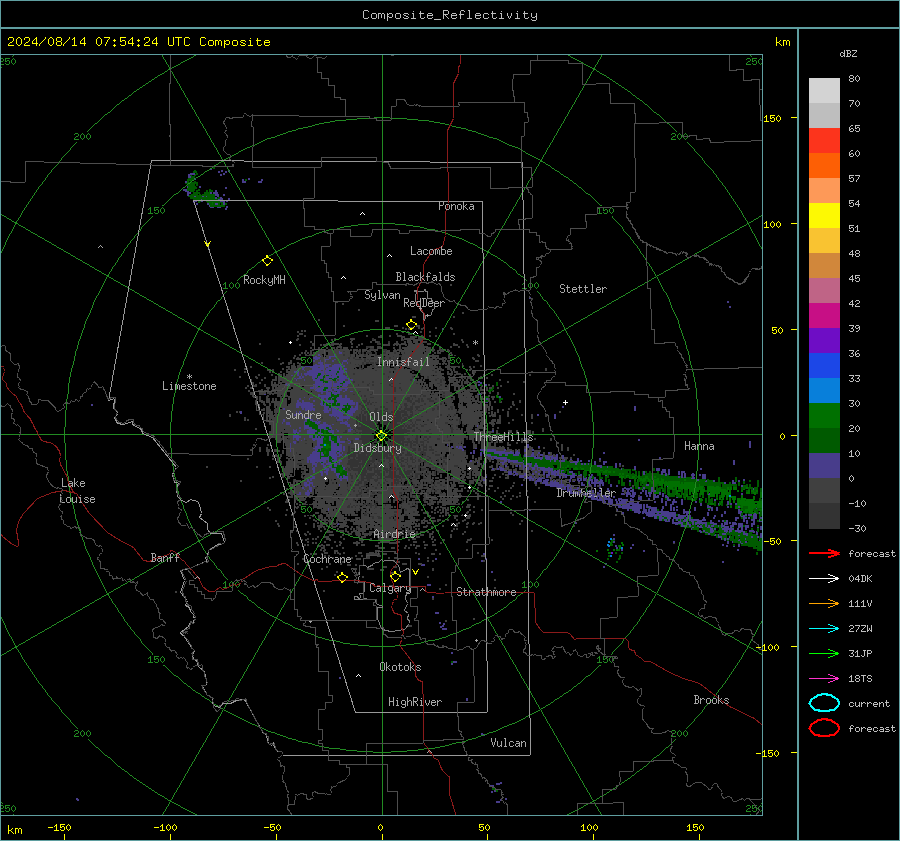900x841 pixels.
Task: Click the Airdrie label
Action: click(394, 534)
